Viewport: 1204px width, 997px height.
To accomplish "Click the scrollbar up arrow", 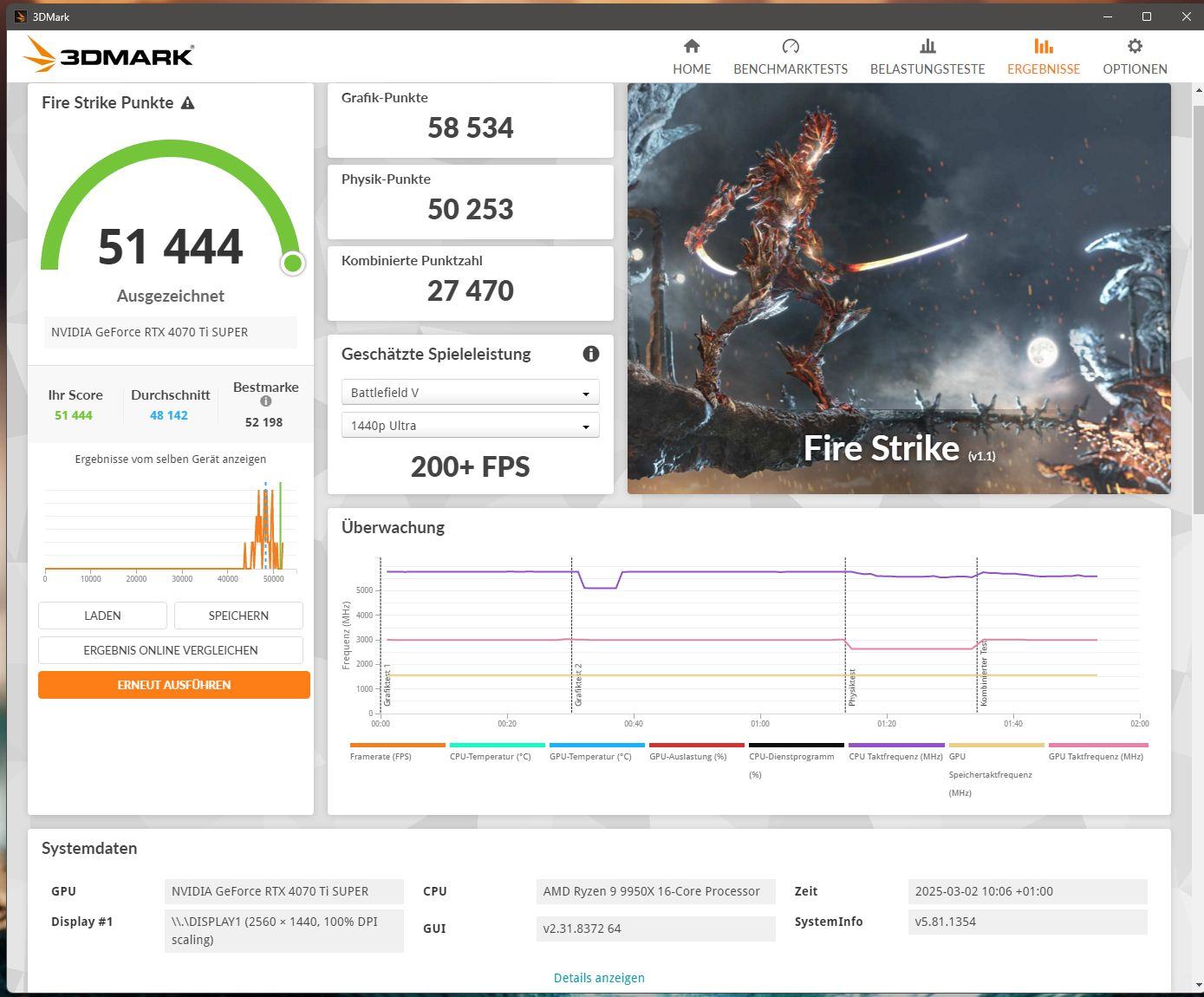I will click(1198, 89).
